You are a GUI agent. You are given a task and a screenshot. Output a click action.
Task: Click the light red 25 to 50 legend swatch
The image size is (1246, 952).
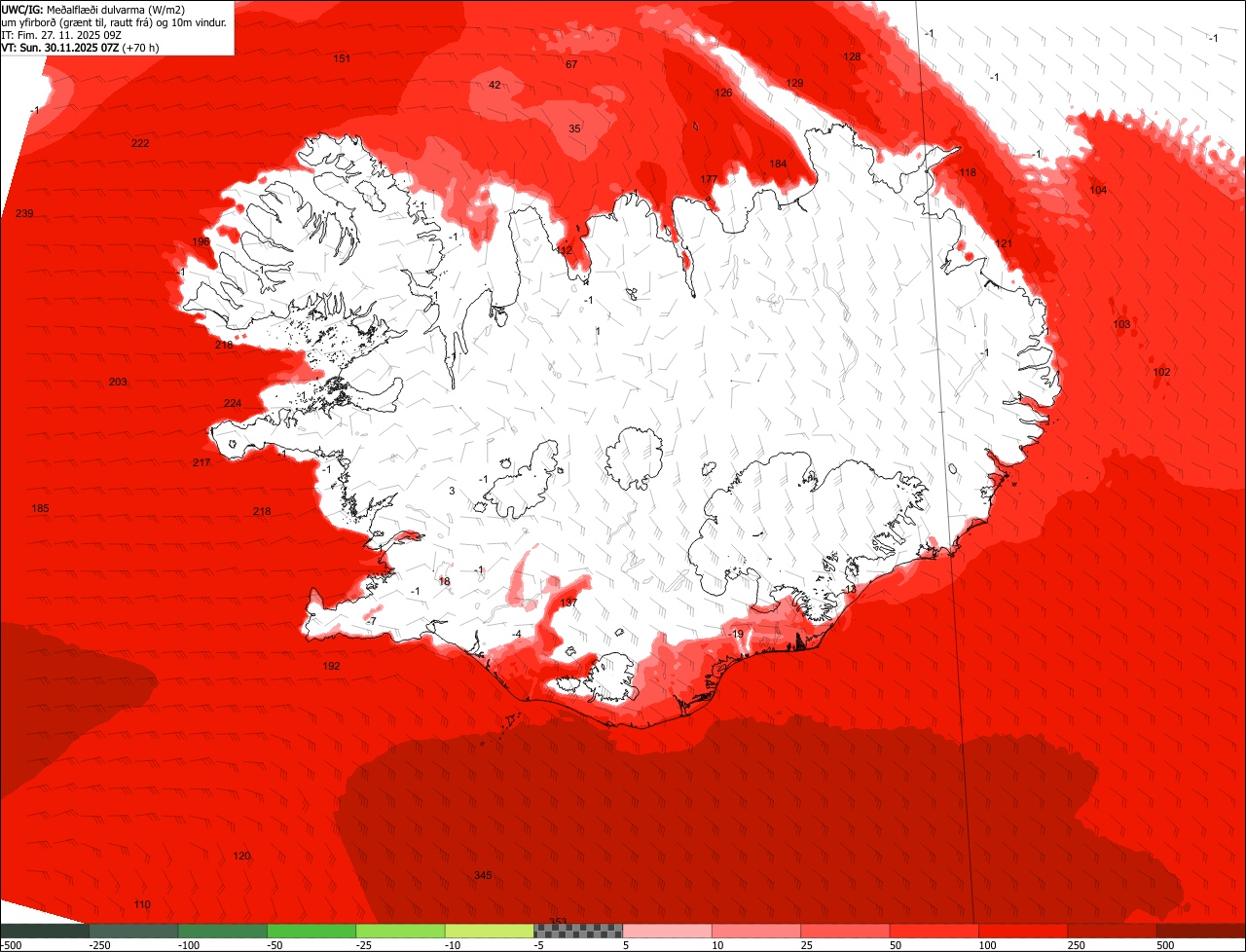845,931
